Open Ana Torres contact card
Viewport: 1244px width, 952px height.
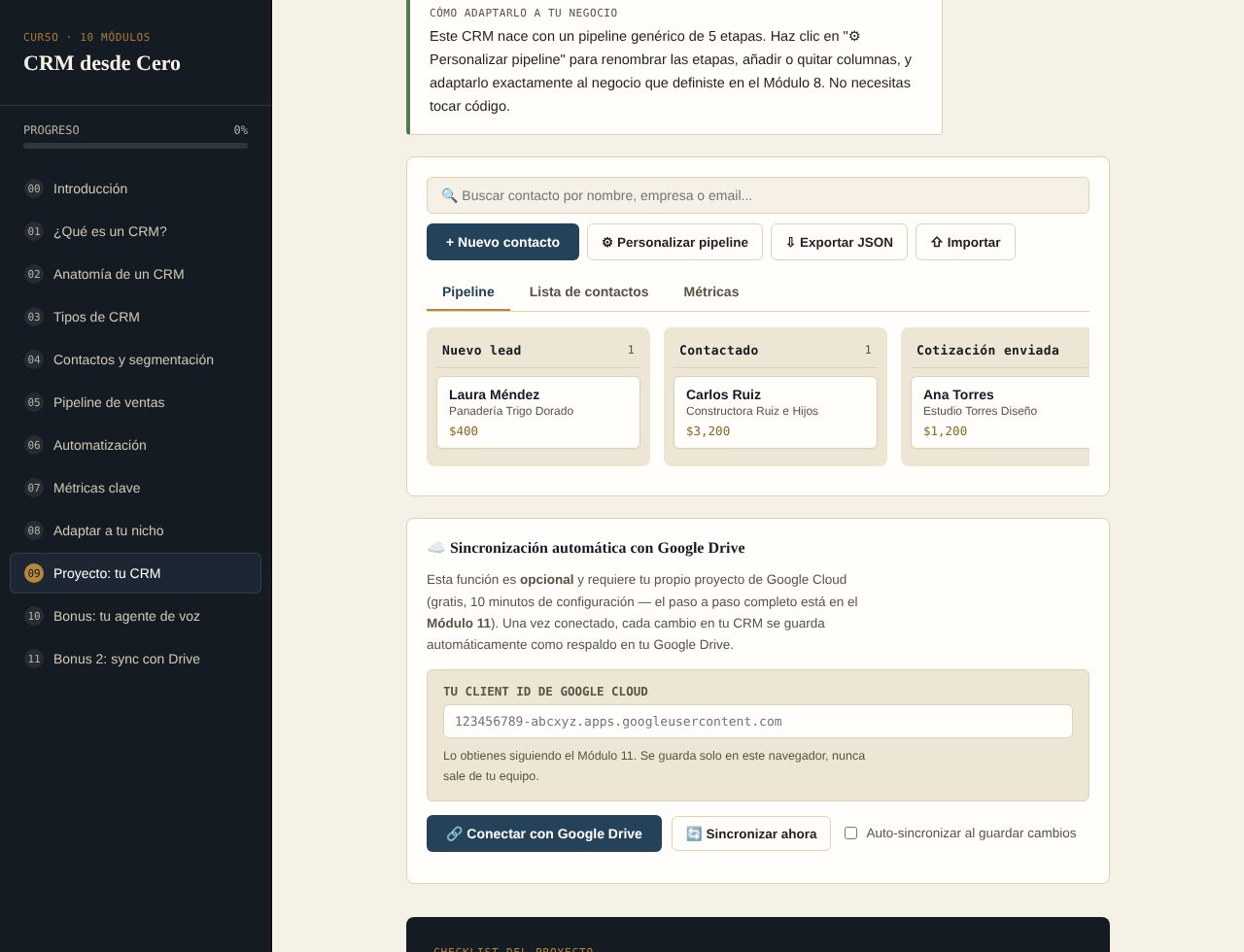coord(1000,412)
